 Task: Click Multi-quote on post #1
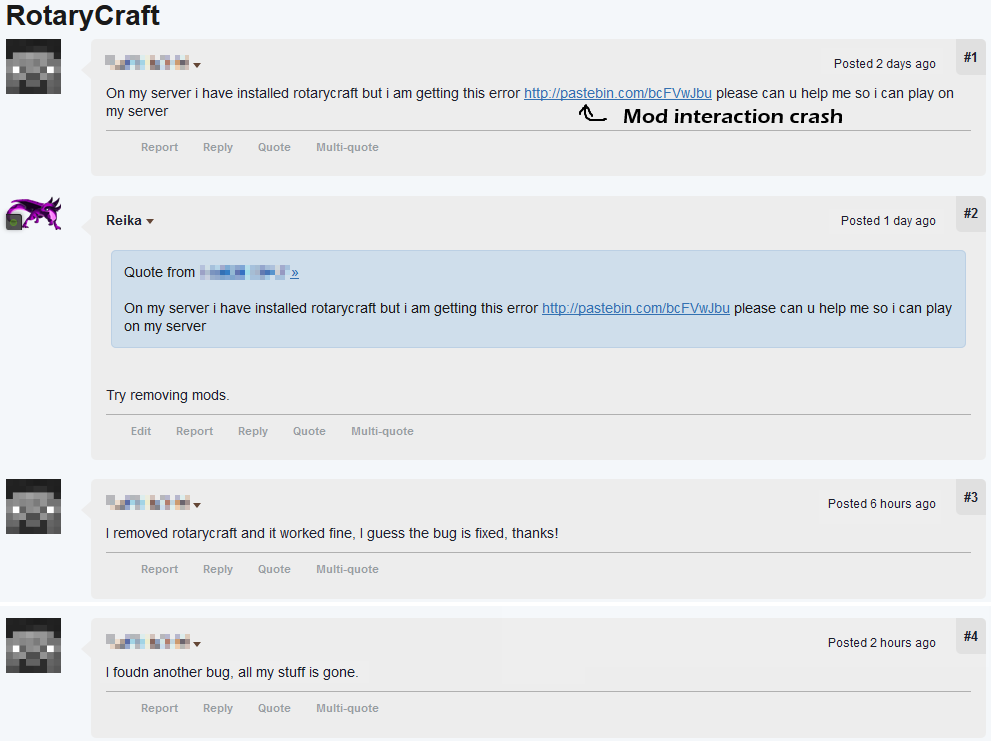pos(348,147)
